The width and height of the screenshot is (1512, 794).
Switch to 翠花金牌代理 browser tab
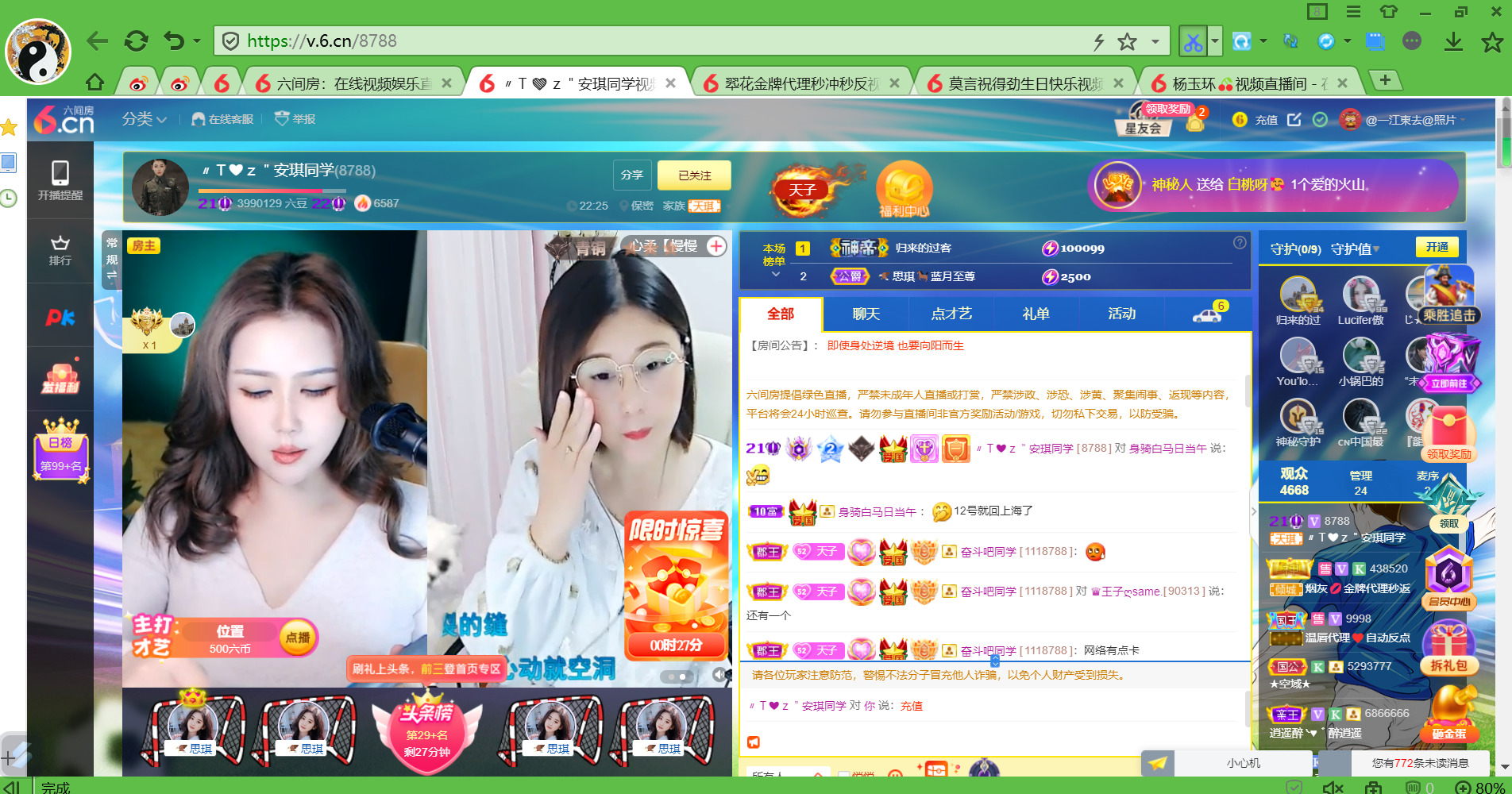click(x=801, y=83)
